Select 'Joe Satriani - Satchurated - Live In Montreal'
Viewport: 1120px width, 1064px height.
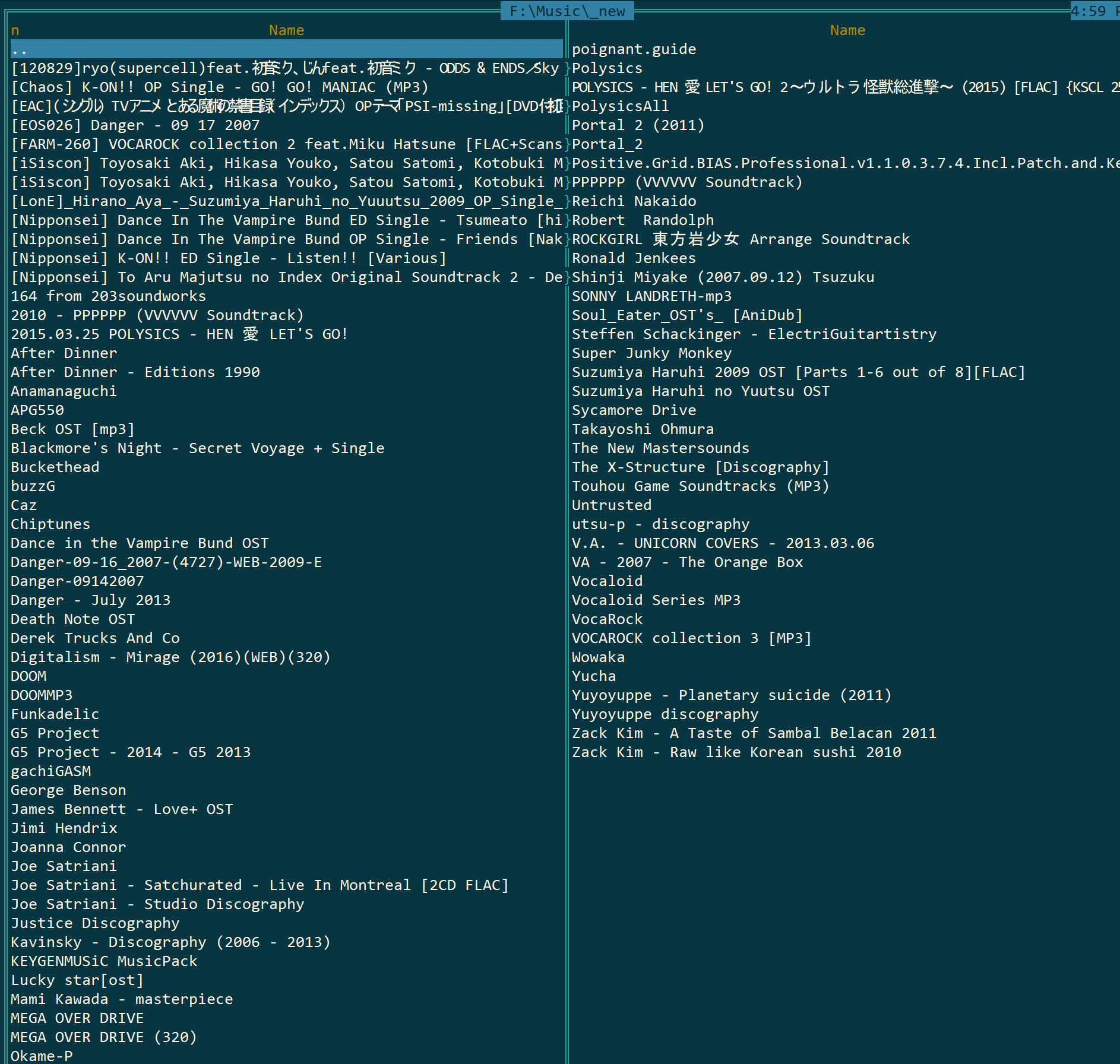coord(260,885)
